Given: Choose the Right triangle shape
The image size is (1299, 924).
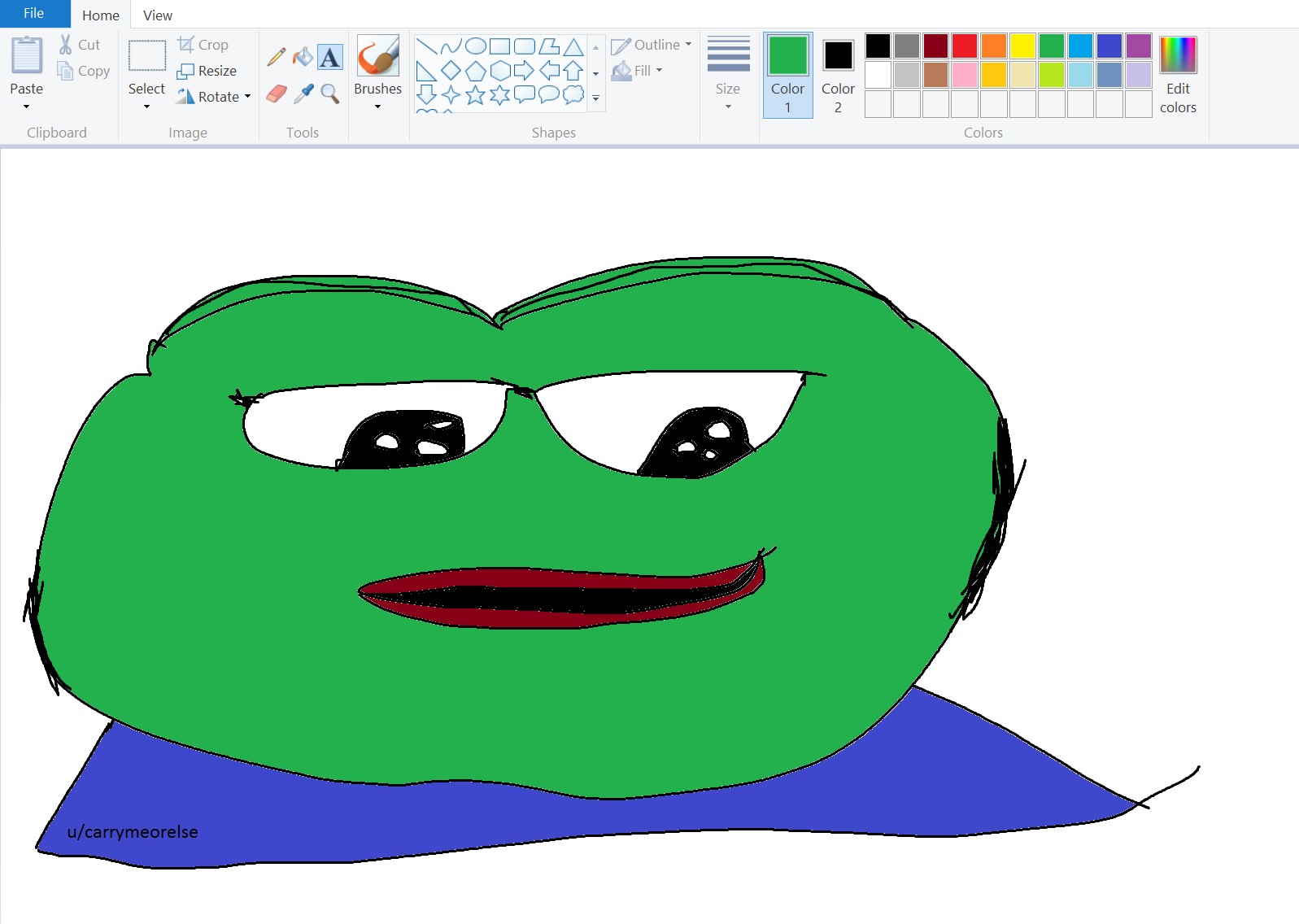Looking at the screenshot, I should [x=426, y=71].
